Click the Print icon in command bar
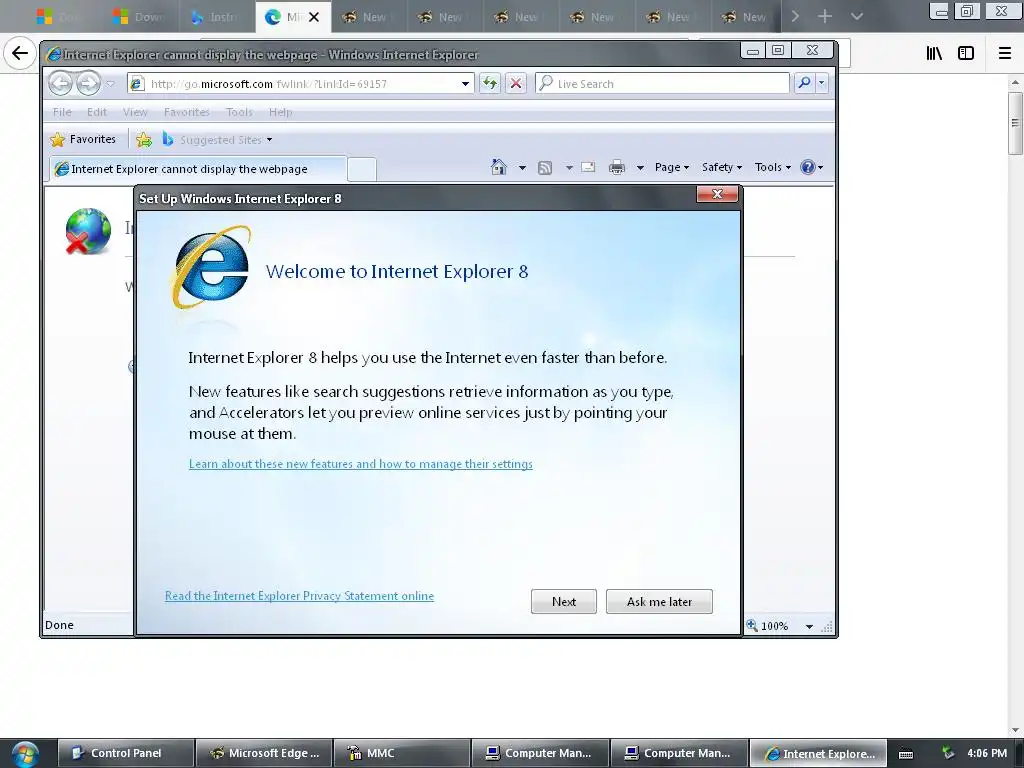 [x=616, y=168]
